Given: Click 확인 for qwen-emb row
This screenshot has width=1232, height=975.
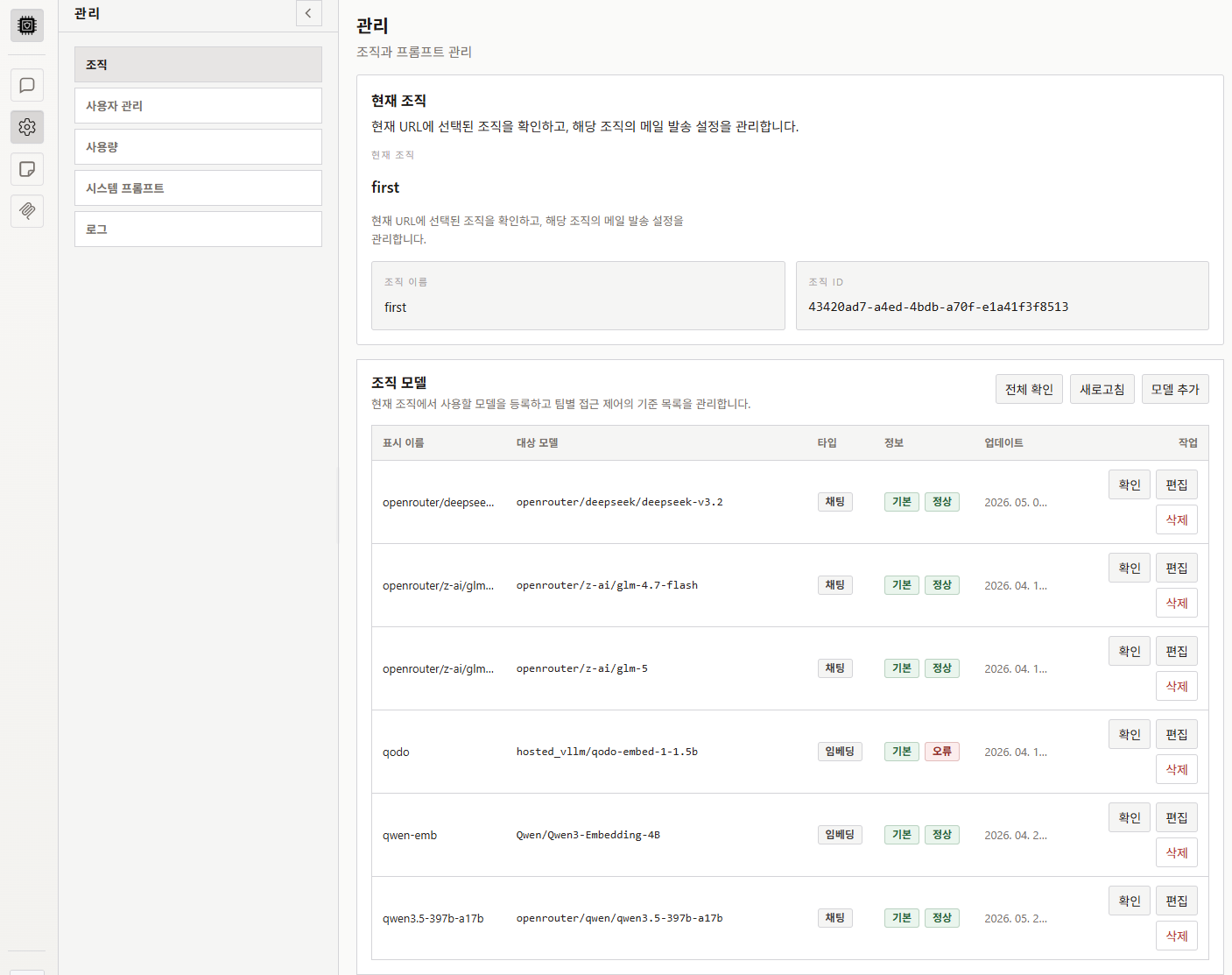Looking at the screenshot, I should point(1130,817).
